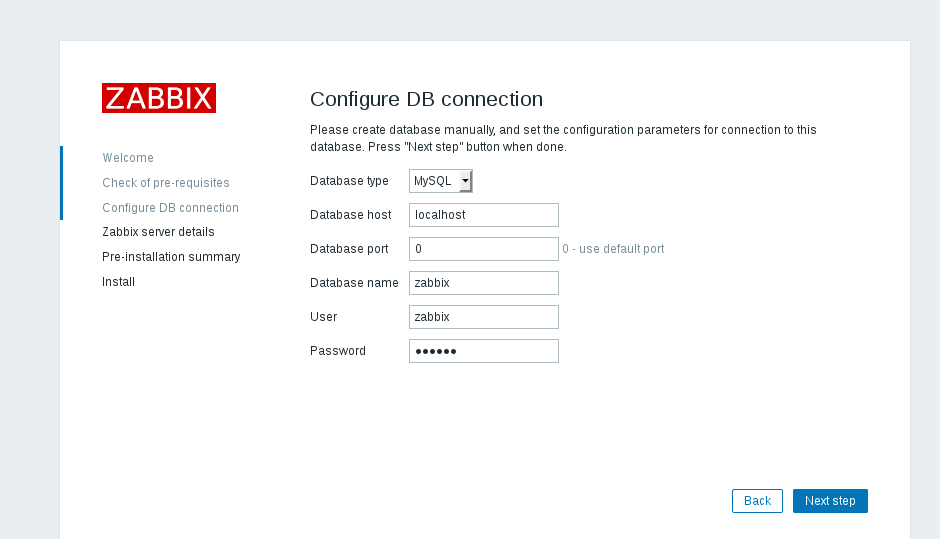Click the Database type label
The height and width of the screenshot is (539, 940).
[x=349, y=181]
